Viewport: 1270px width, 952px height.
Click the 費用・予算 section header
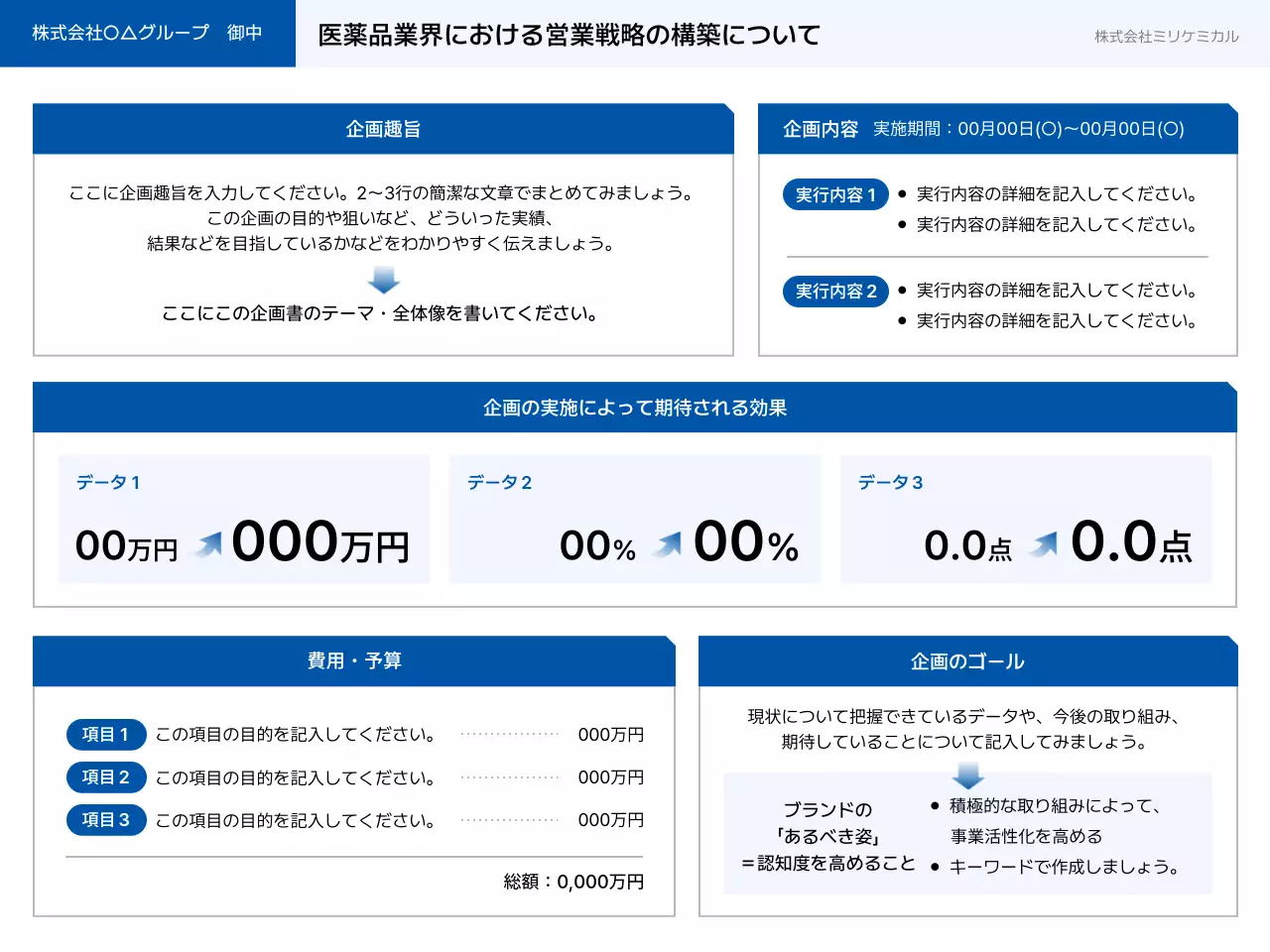pyautogui.click(x=354, y=661)
